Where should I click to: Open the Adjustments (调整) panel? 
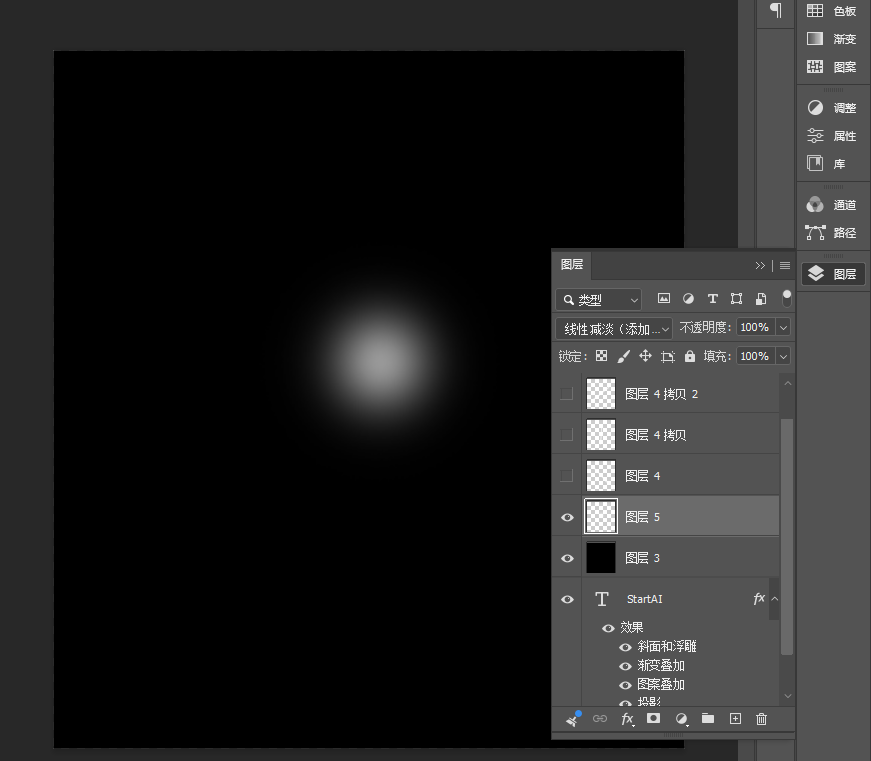[832, 108]
